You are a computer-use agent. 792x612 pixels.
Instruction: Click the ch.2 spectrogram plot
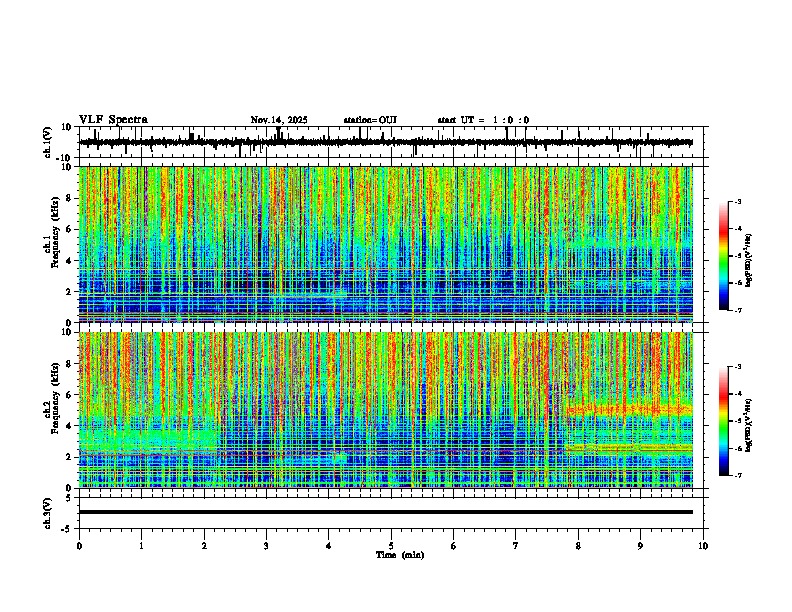386,410
